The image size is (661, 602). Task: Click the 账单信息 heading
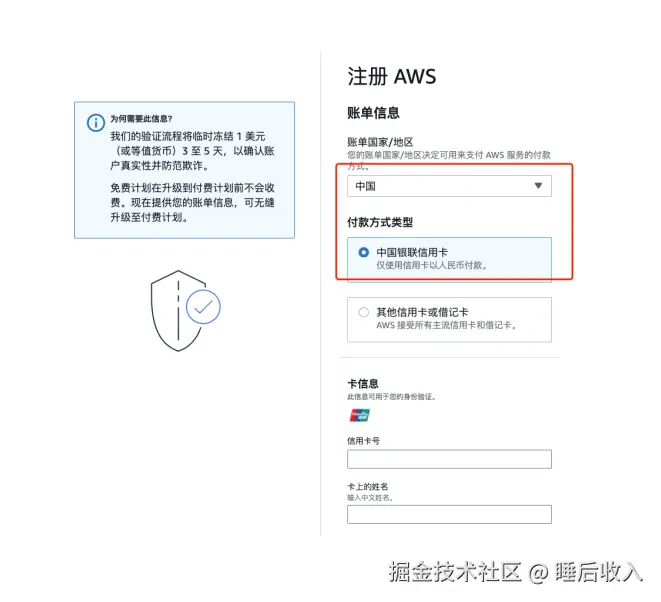[373, 113]
